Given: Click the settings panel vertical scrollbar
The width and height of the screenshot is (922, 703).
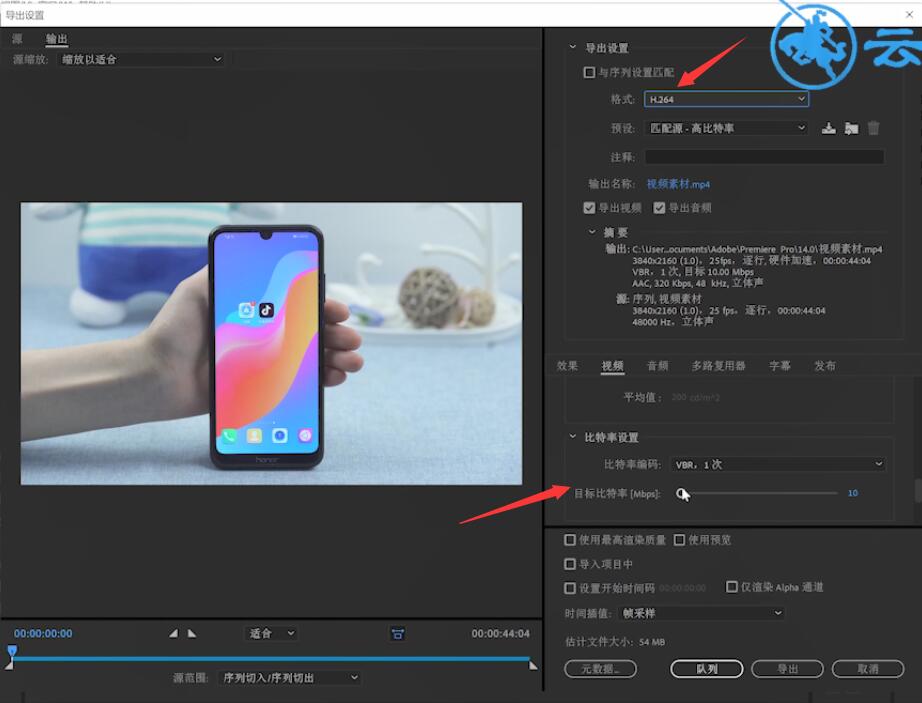Looking at the screenshot, I should click(918, 491).
